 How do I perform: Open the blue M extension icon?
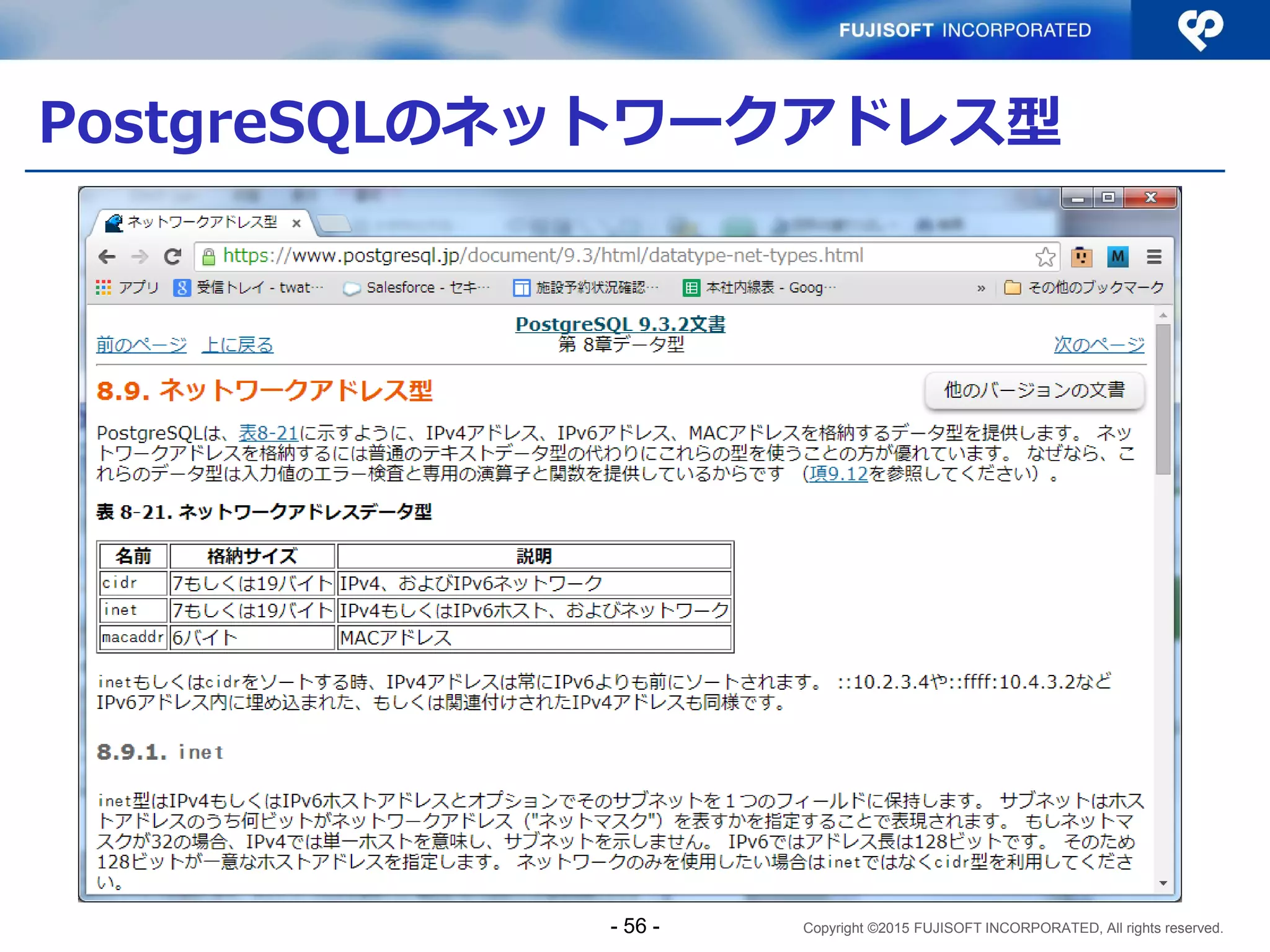pos(1117,256)
